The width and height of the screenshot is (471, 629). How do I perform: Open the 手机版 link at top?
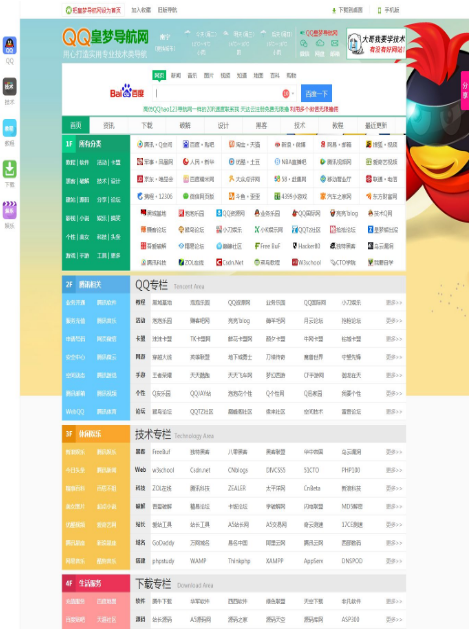[x=389, y=10]
